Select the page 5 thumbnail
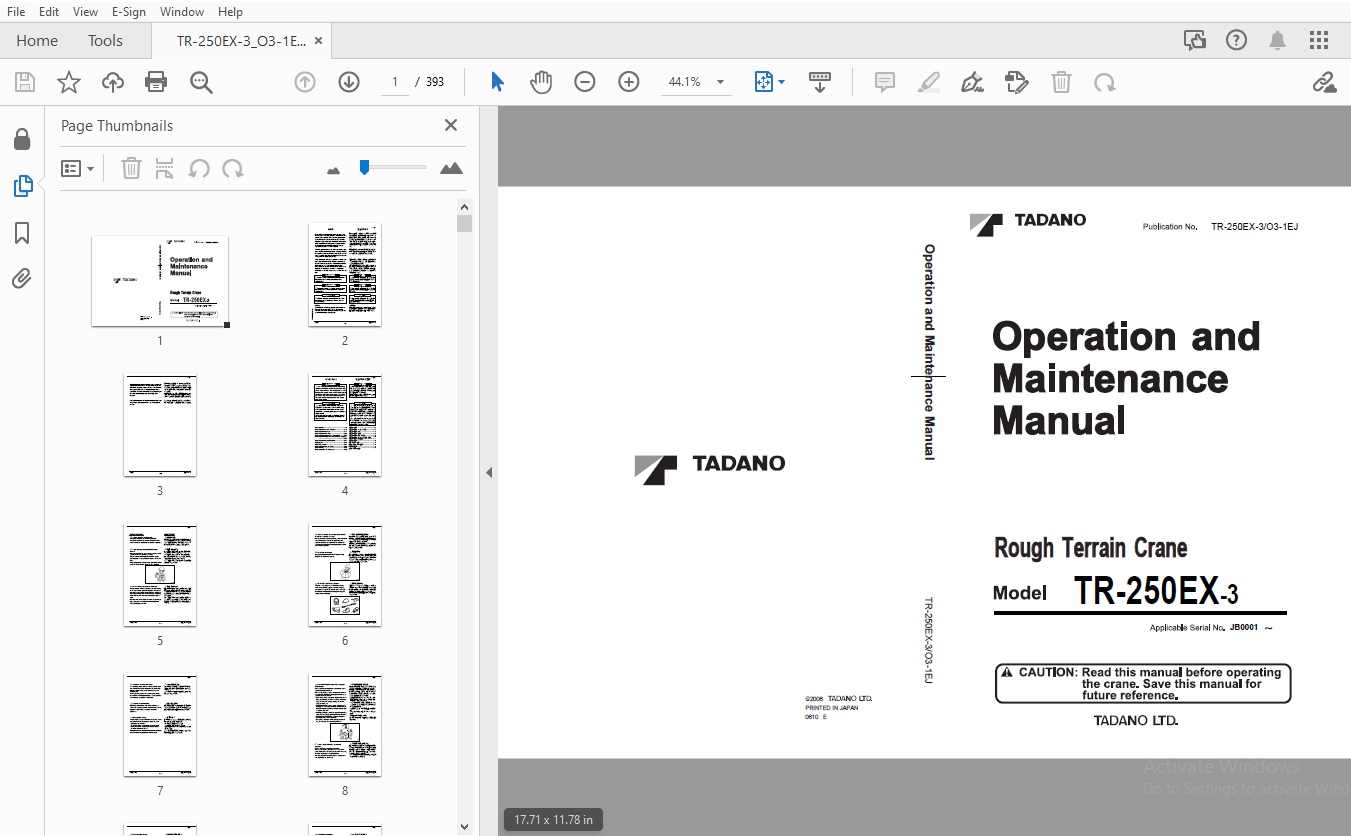This screenshot has width=1351, height=836. coord(160,575)
